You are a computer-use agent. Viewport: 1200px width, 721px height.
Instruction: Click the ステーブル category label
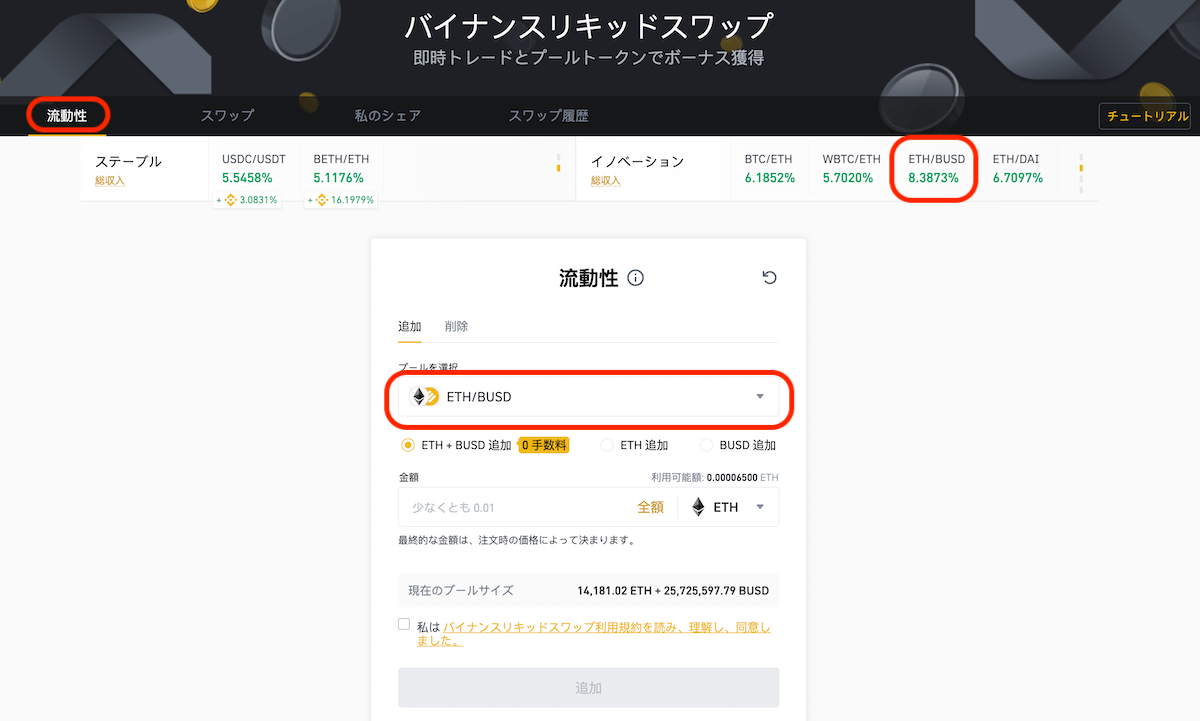pos(128,161)
